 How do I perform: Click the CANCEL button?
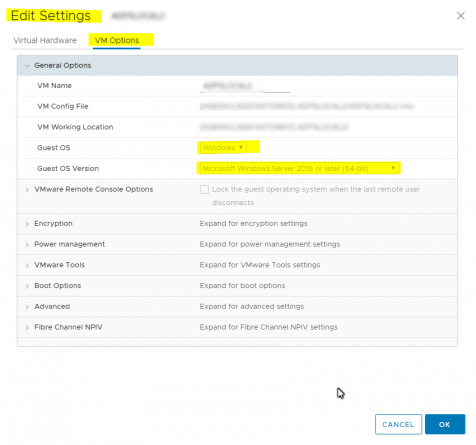(x=398, y=424)
